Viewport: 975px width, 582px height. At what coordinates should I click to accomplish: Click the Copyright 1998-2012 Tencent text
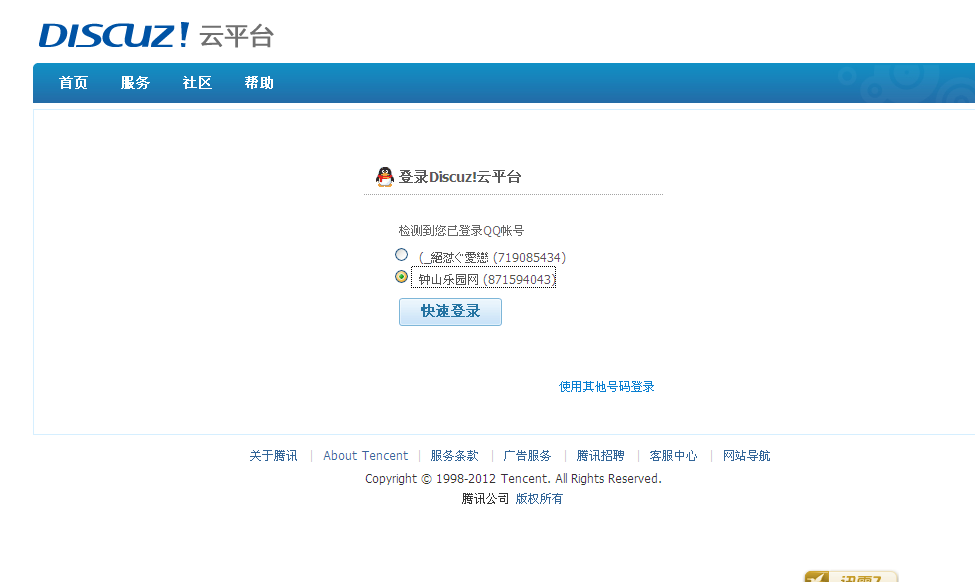click(x=513, y=479)
